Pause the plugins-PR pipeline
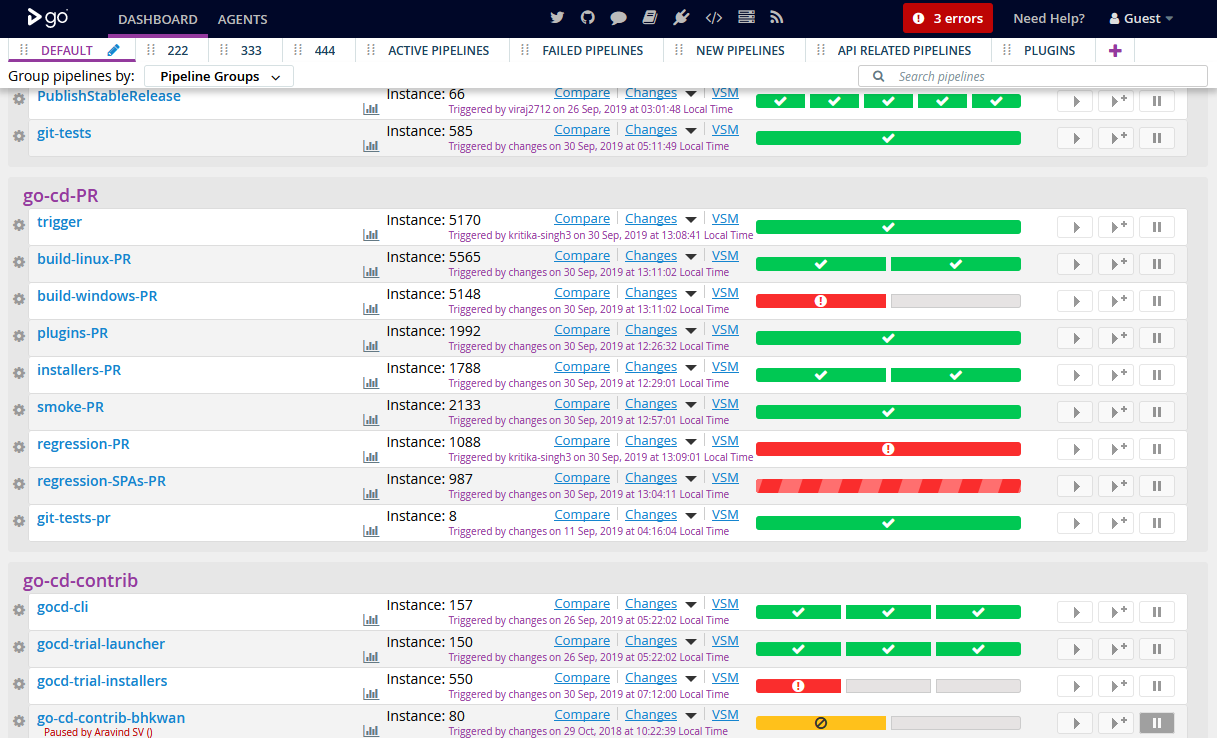Viewport: 1217px width, 738px height. coord(1157,338)
